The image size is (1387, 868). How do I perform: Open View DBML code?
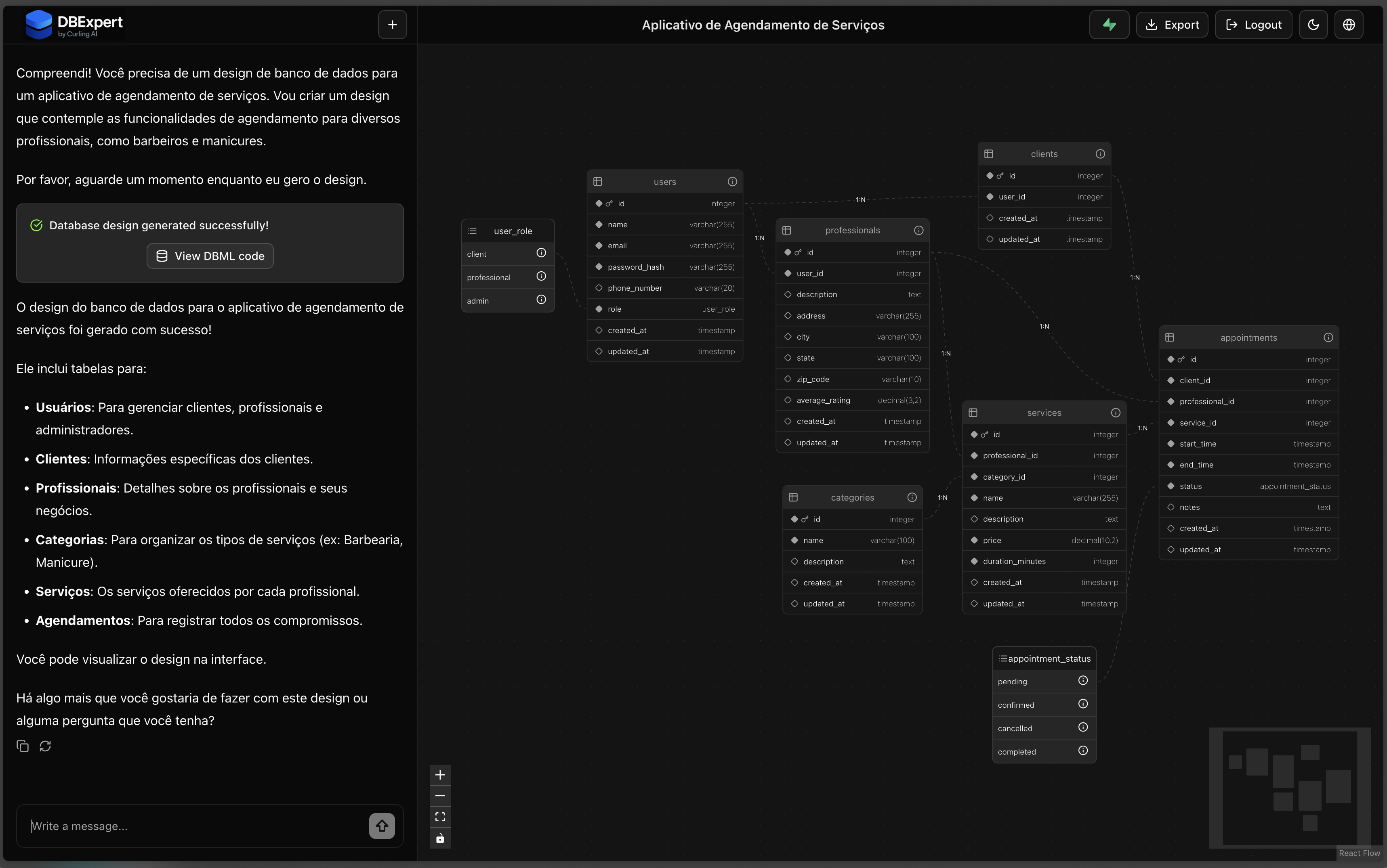[x=210, y=256]
